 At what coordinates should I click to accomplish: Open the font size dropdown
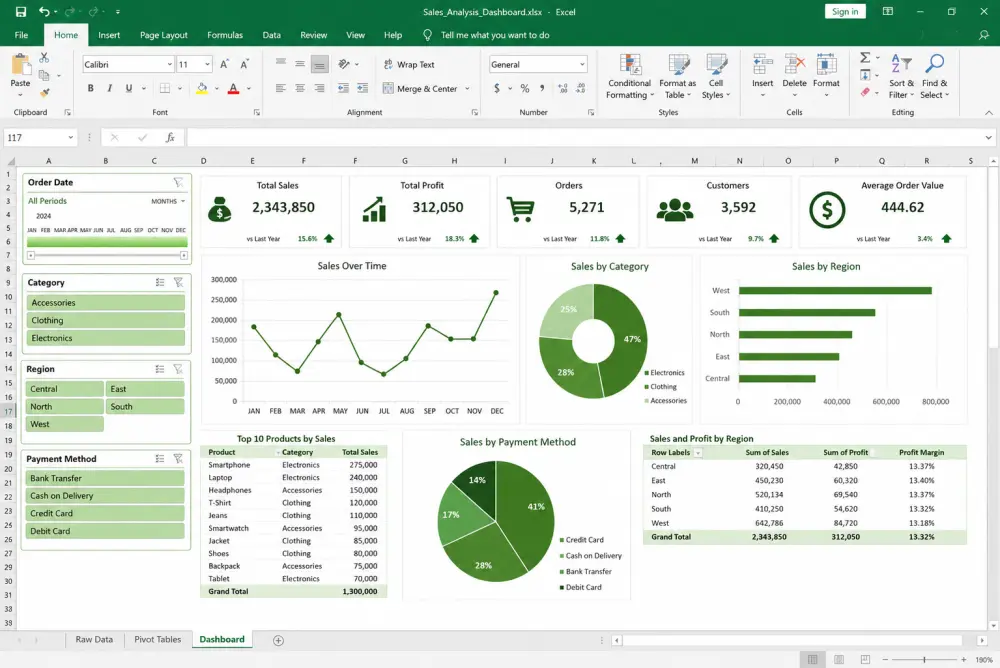coord(207,64)
